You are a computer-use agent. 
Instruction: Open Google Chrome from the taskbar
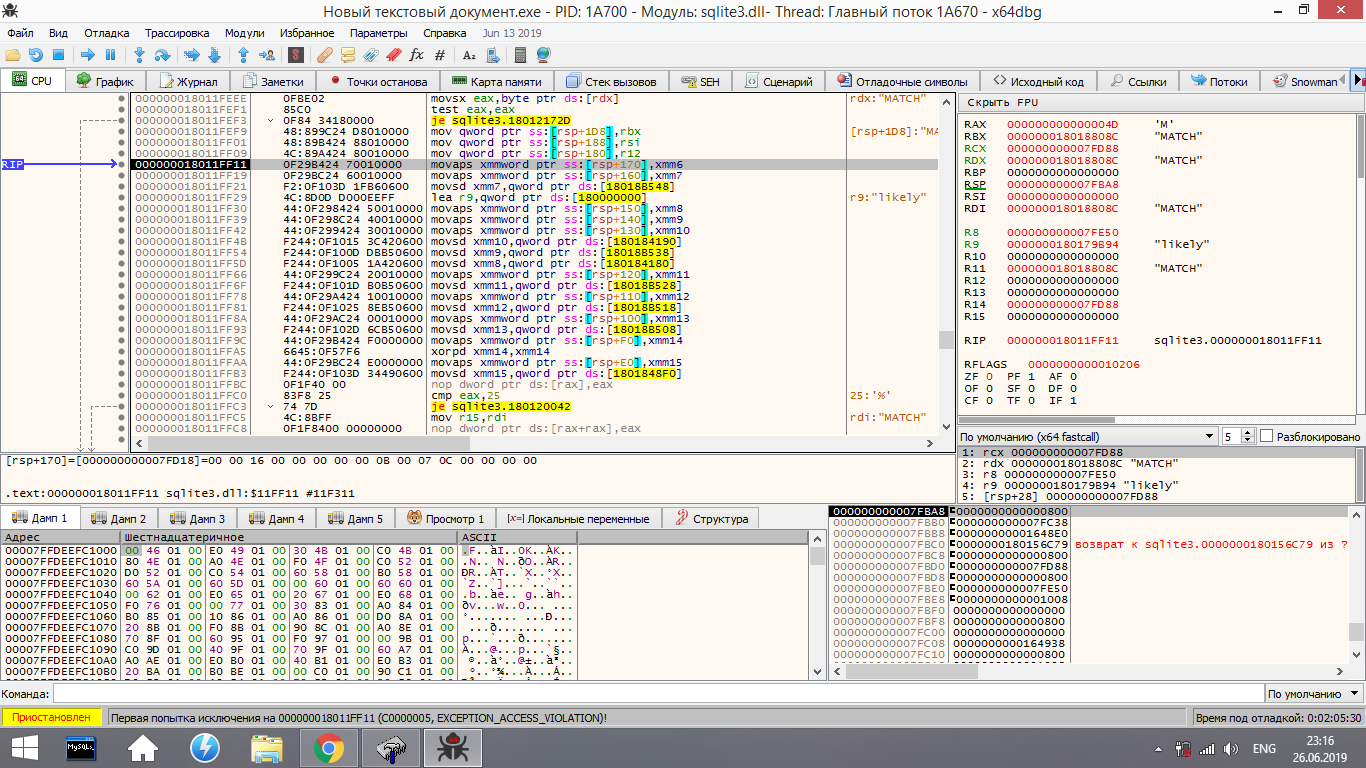329,747
